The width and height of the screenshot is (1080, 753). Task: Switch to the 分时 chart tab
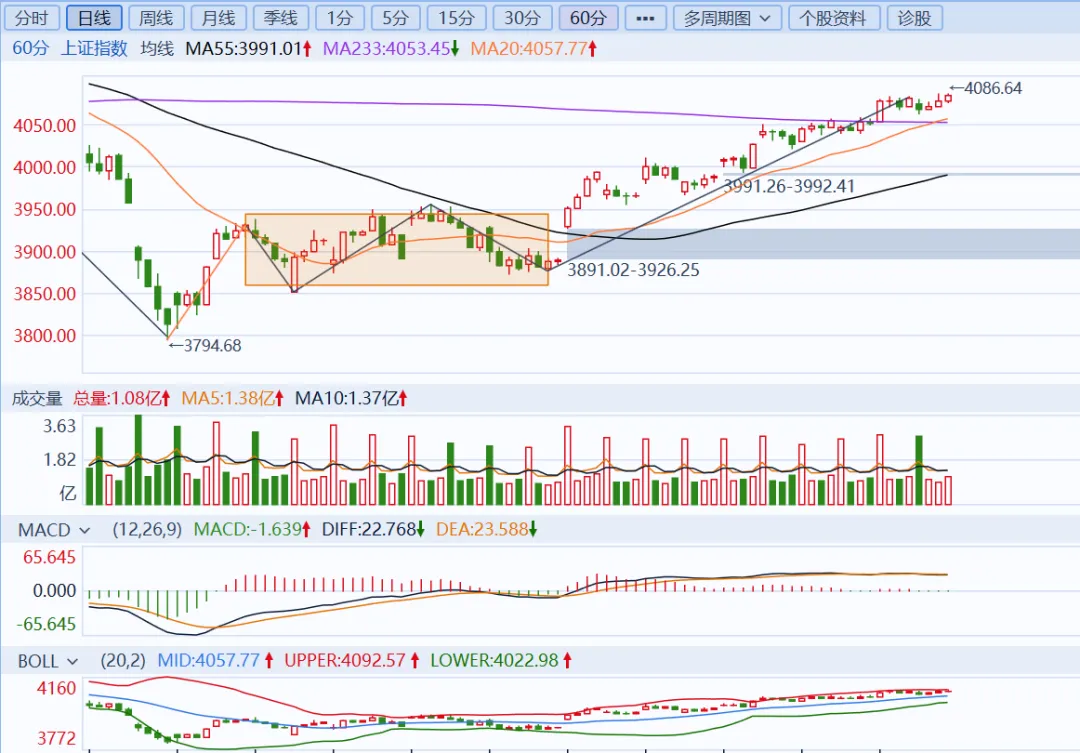click(x=32, y=18)
